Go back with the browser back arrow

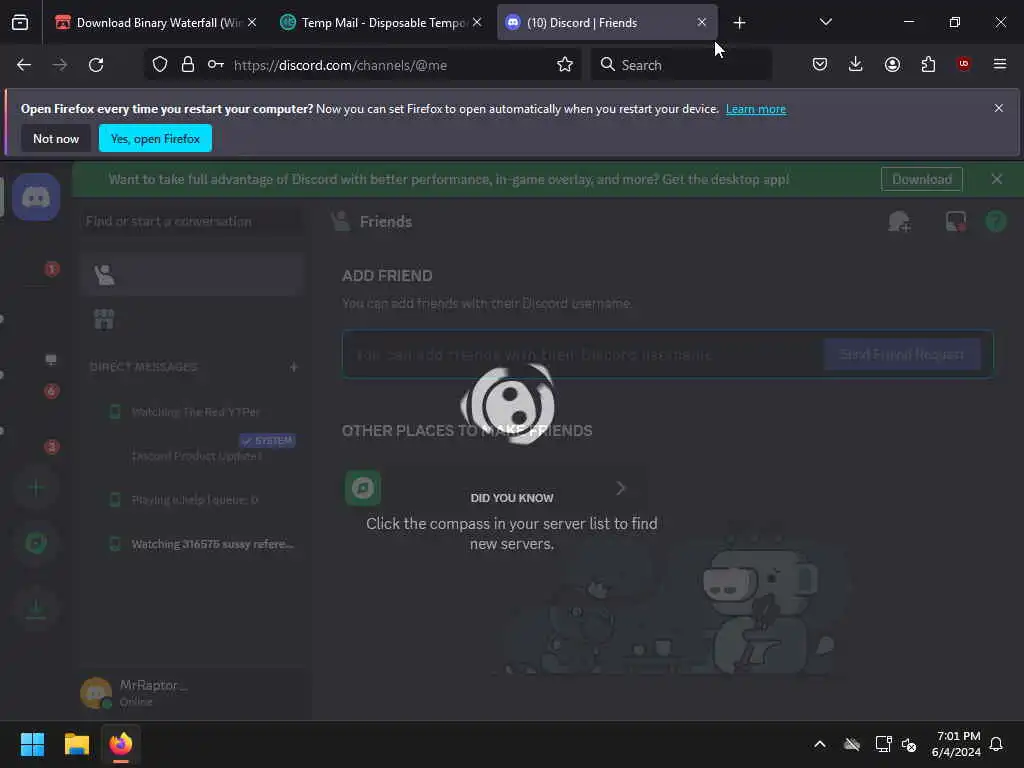pos(24,65)
